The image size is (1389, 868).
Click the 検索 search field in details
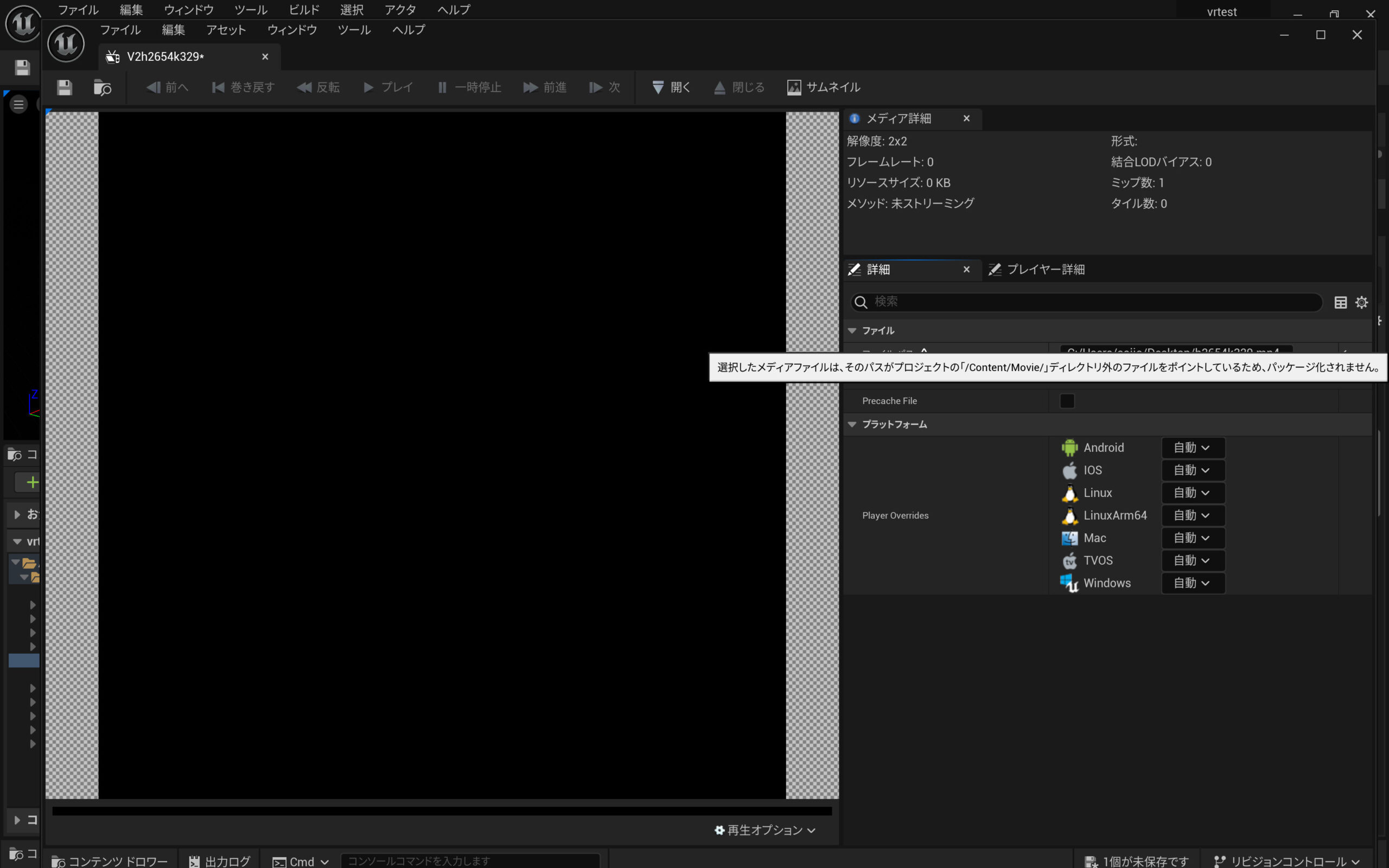(1085, 302)
